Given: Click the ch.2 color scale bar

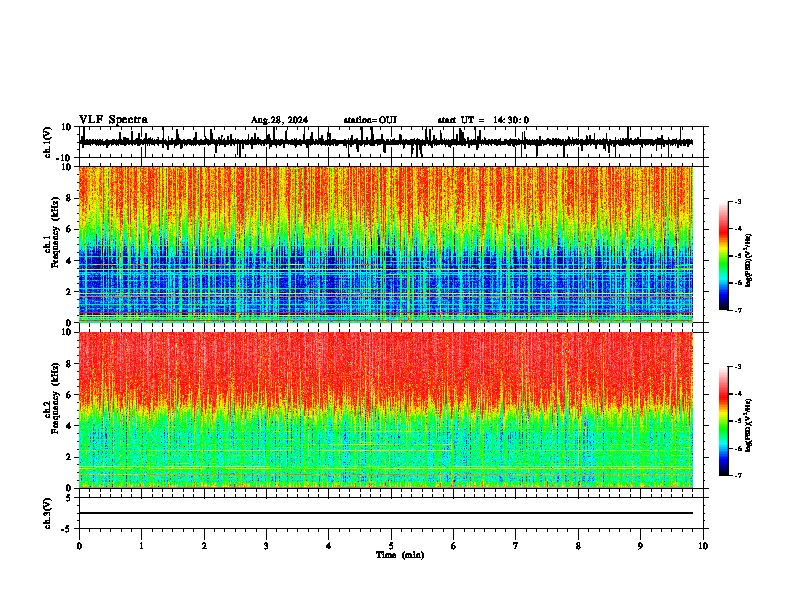Looking at the screenshot, I should [x=723, y=421].
